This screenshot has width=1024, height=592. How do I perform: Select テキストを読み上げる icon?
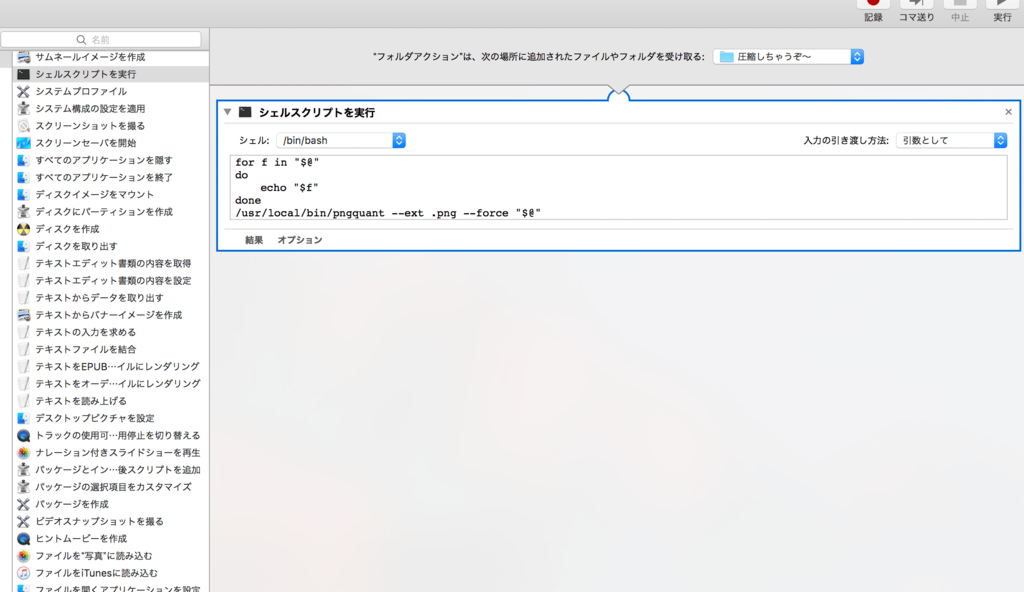pos(24,401)
